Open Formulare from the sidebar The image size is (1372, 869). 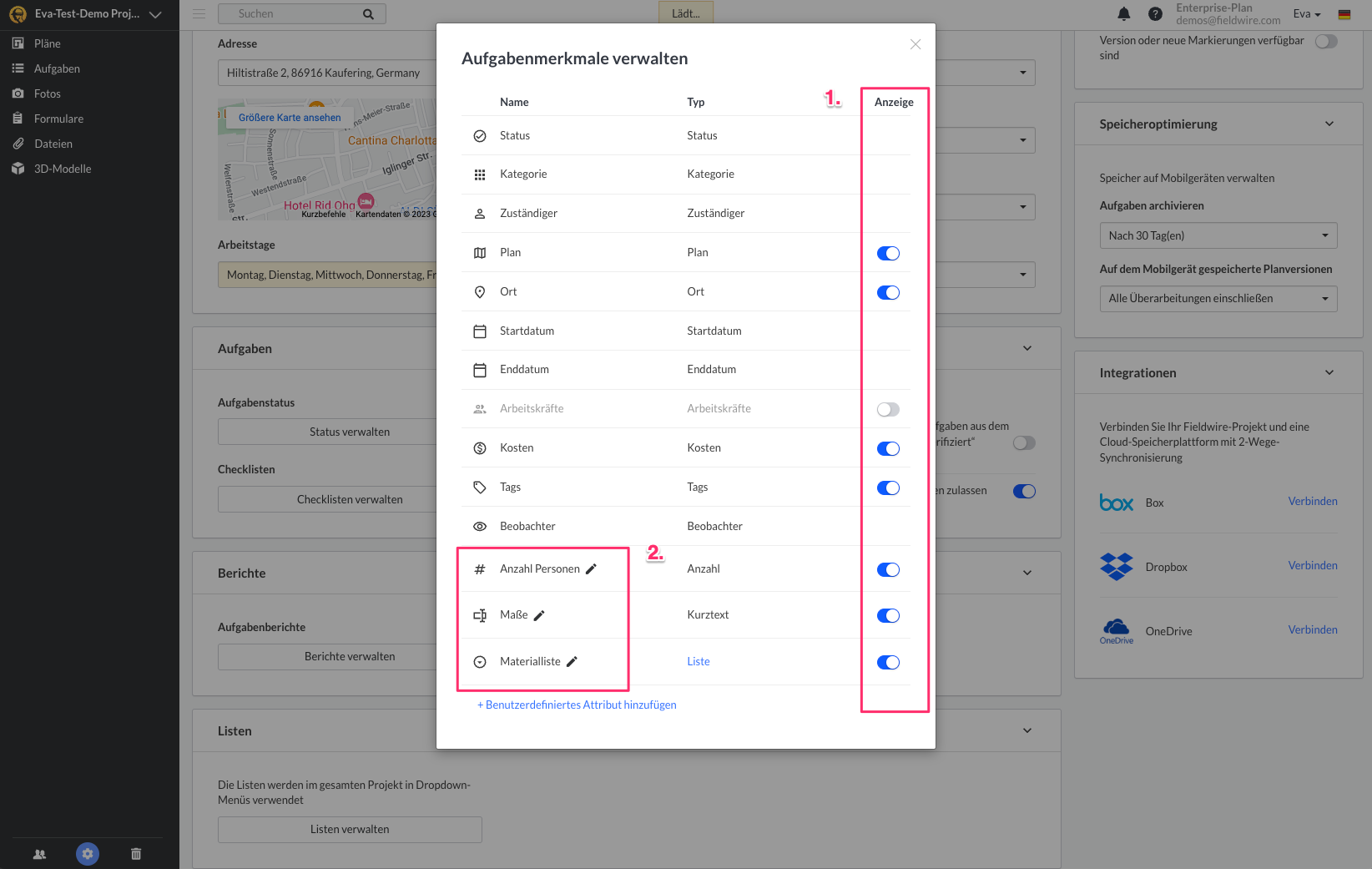58,119
